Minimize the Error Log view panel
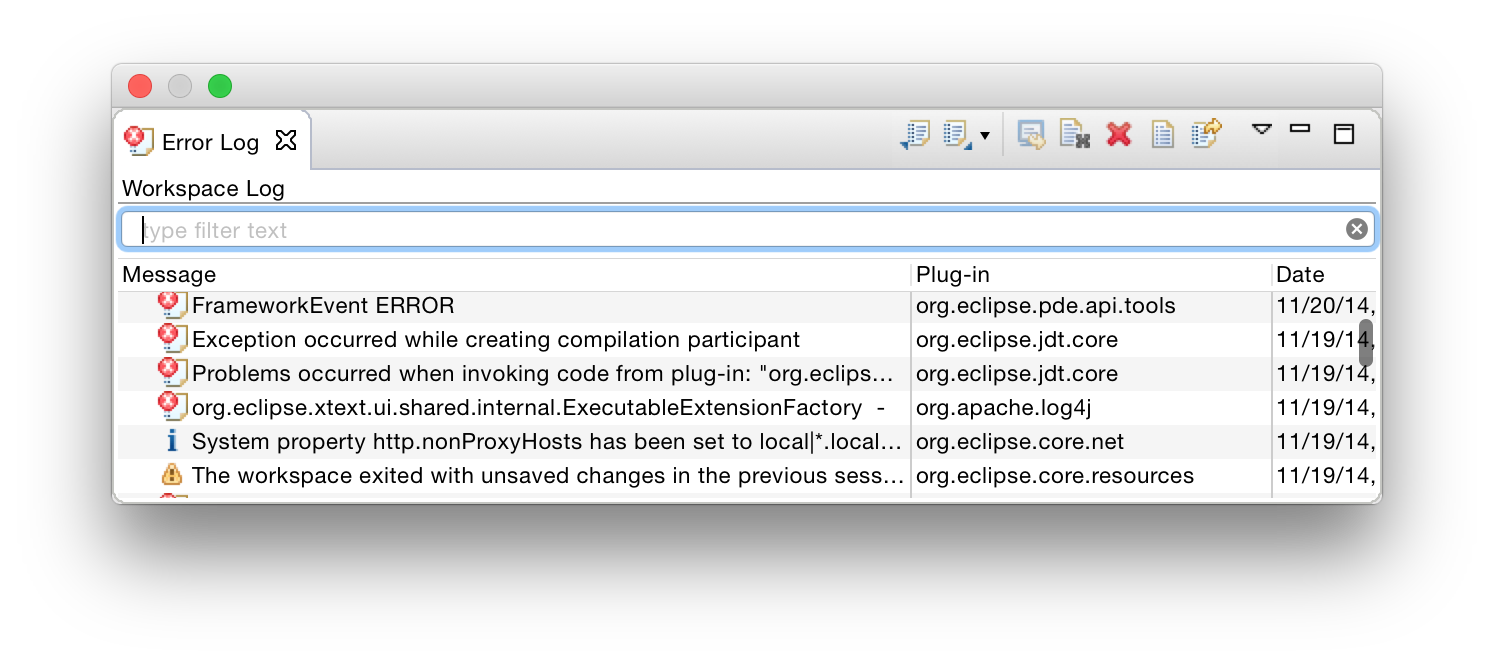 [1300, 128]
